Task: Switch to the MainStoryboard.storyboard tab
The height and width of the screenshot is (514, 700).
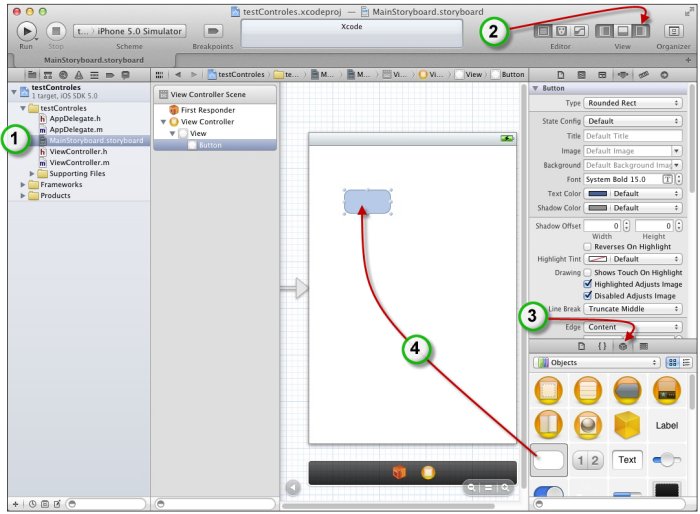Action: [x=94, y=60]
